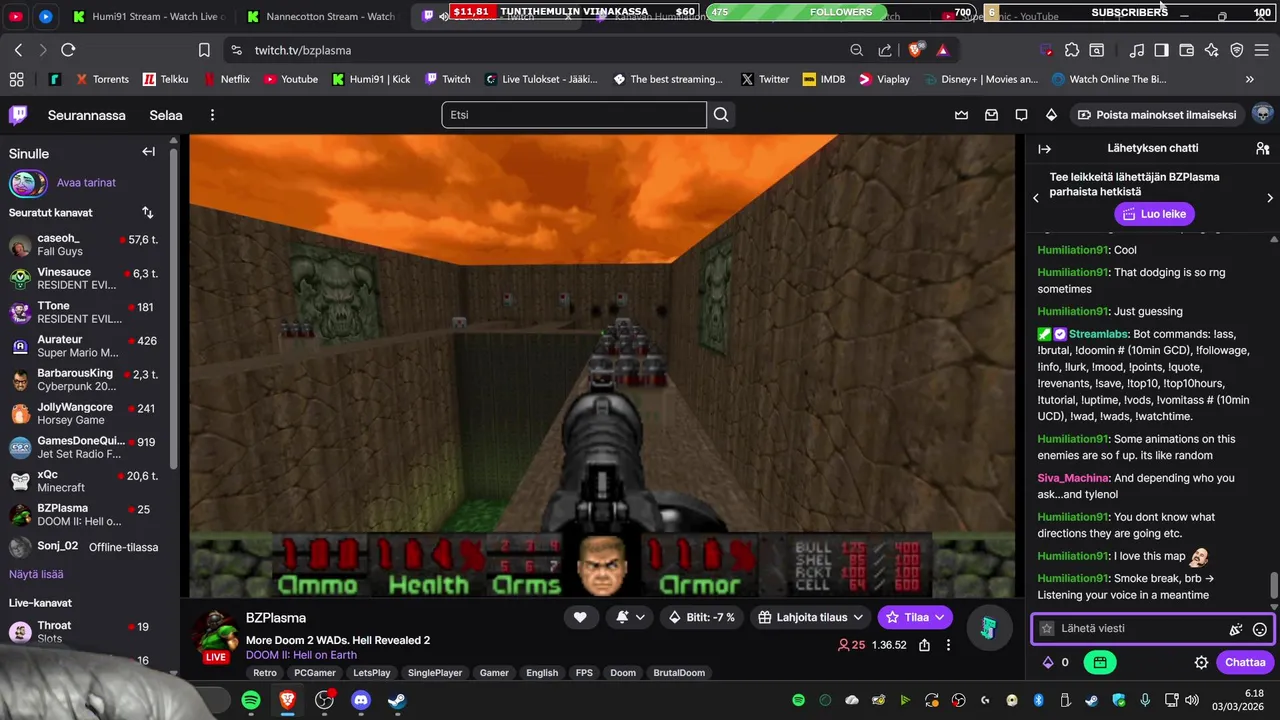This screenshot has width=1280, height=720.
Task: Click the Brave Shields lion icon
Action: click(914, 50)
